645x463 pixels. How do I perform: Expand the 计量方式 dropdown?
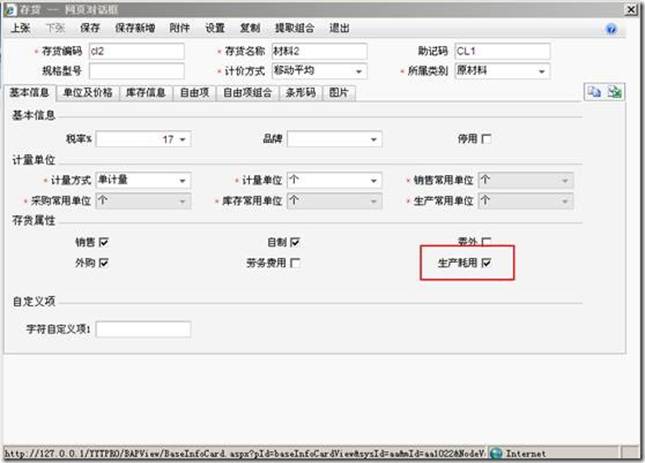184,181
